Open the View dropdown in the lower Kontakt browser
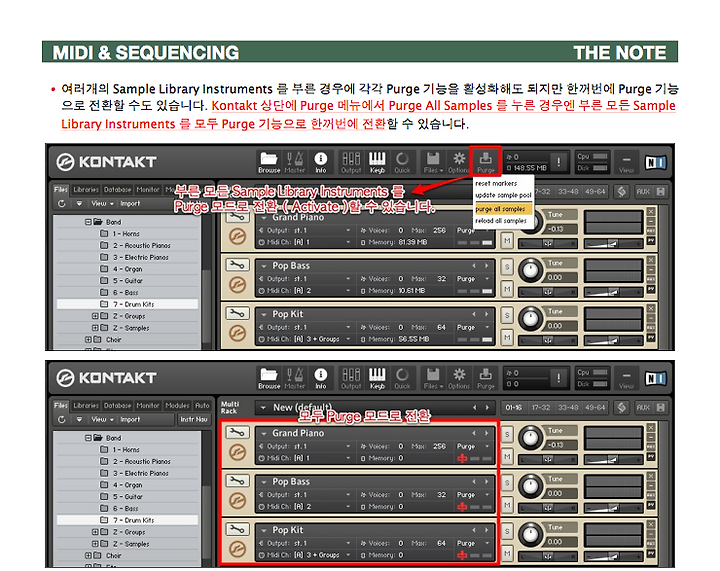This screenshot has height=571, width=720. tap(102, 420)
